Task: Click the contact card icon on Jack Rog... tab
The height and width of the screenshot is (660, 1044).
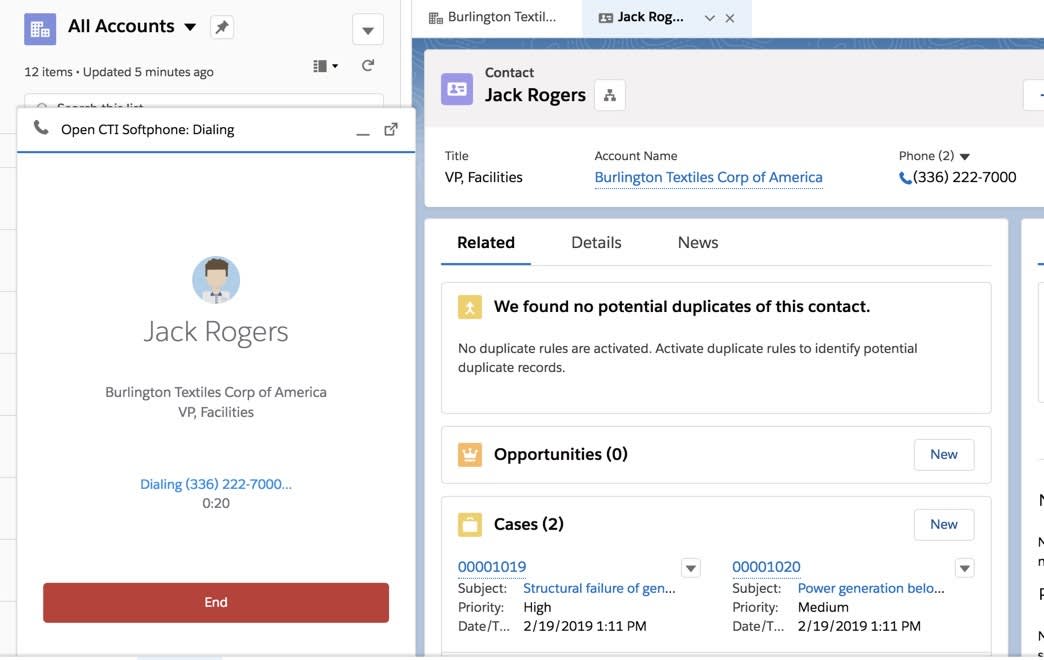Action: click(606, 18)
